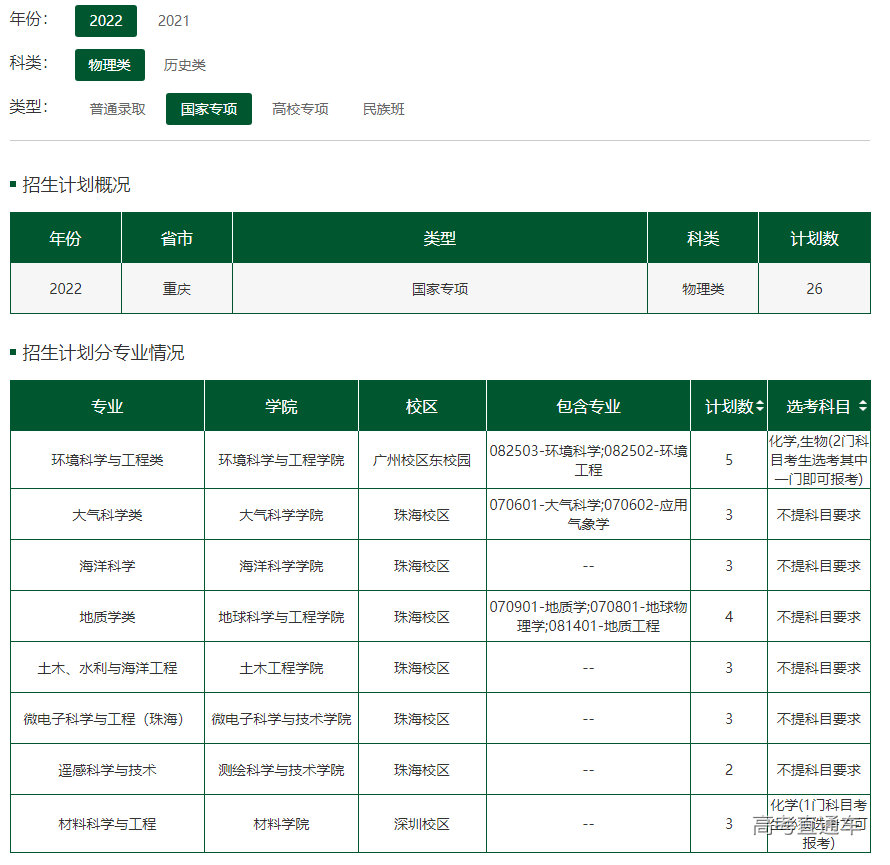890x865 pixels.
Task: Click 地球科学与工程学院 college cell
Action: tap(281, 617)
